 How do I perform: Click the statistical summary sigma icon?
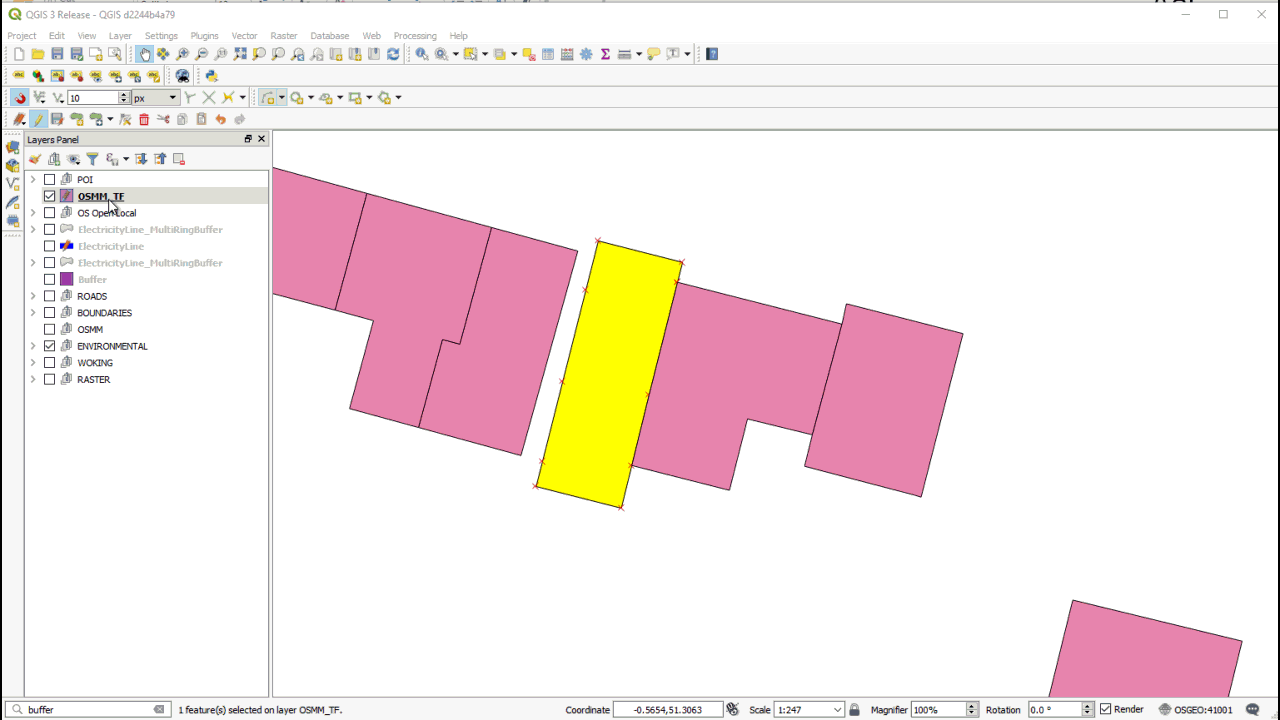pyautogui.click(x=605, y=54)
